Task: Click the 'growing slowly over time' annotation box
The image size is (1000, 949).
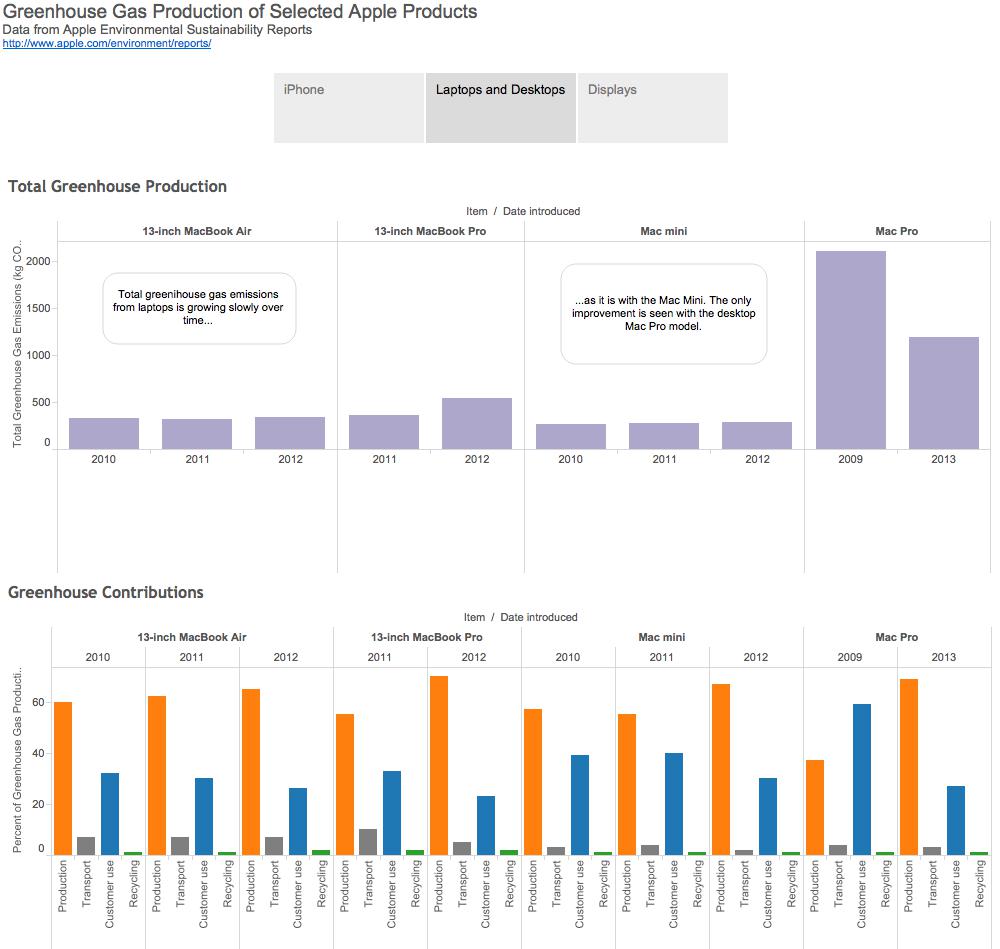Action: tap(199, 308)
